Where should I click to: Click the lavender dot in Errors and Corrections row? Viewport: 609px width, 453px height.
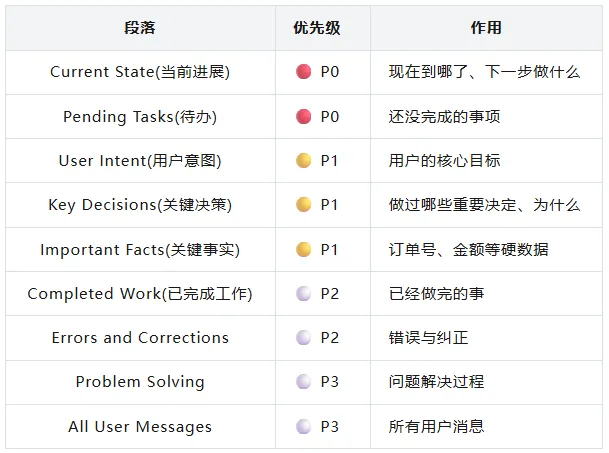(x=303, y=337)
